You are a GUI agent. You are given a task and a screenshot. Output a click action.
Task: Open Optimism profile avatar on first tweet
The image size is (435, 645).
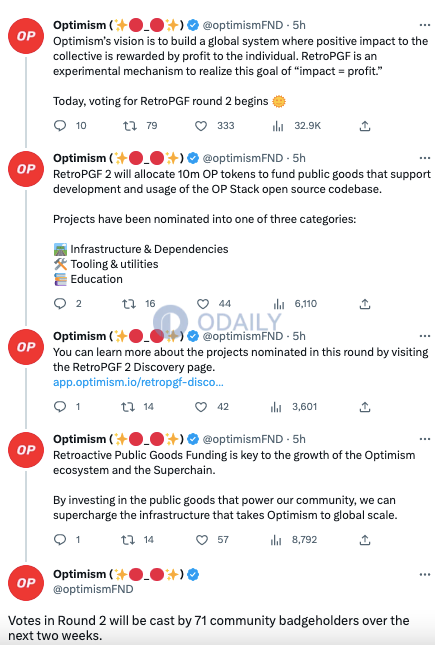(x=26, y=36)
